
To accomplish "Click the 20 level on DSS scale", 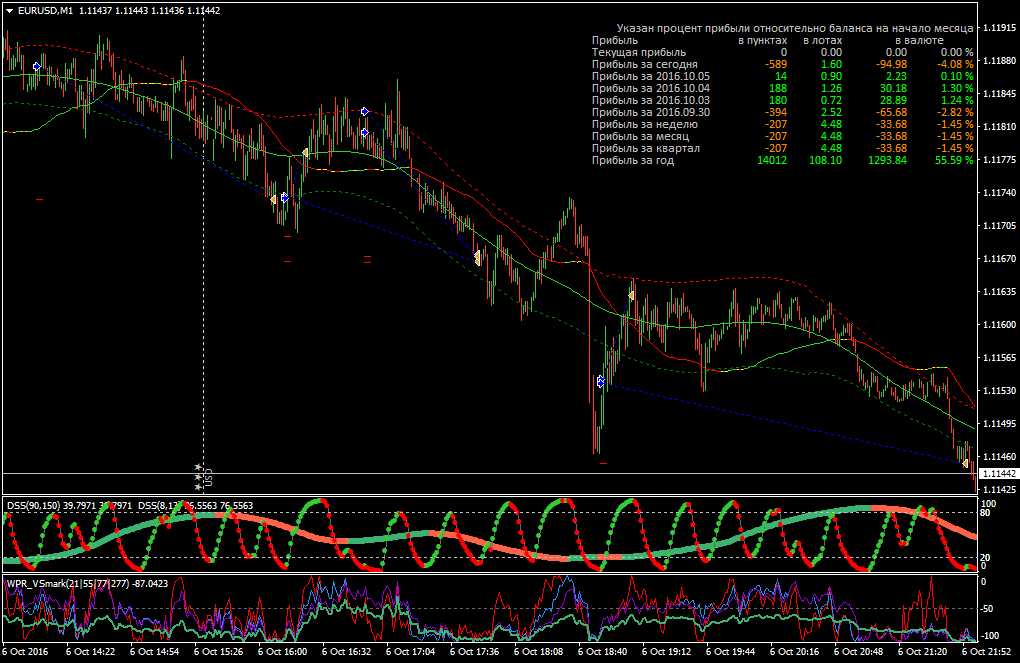I will tap(986, 558).
